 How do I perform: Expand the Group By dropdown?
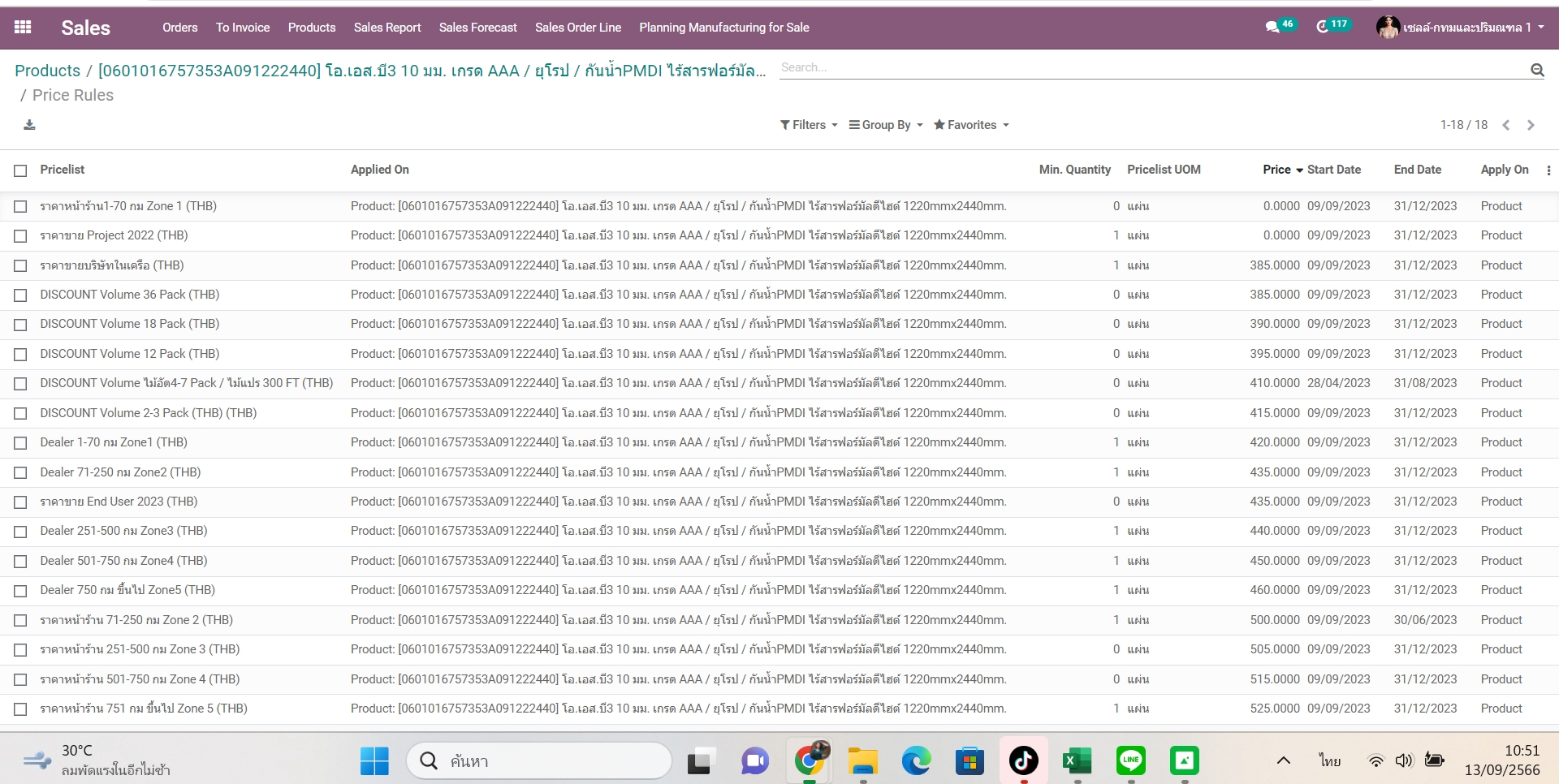(885, 125)
